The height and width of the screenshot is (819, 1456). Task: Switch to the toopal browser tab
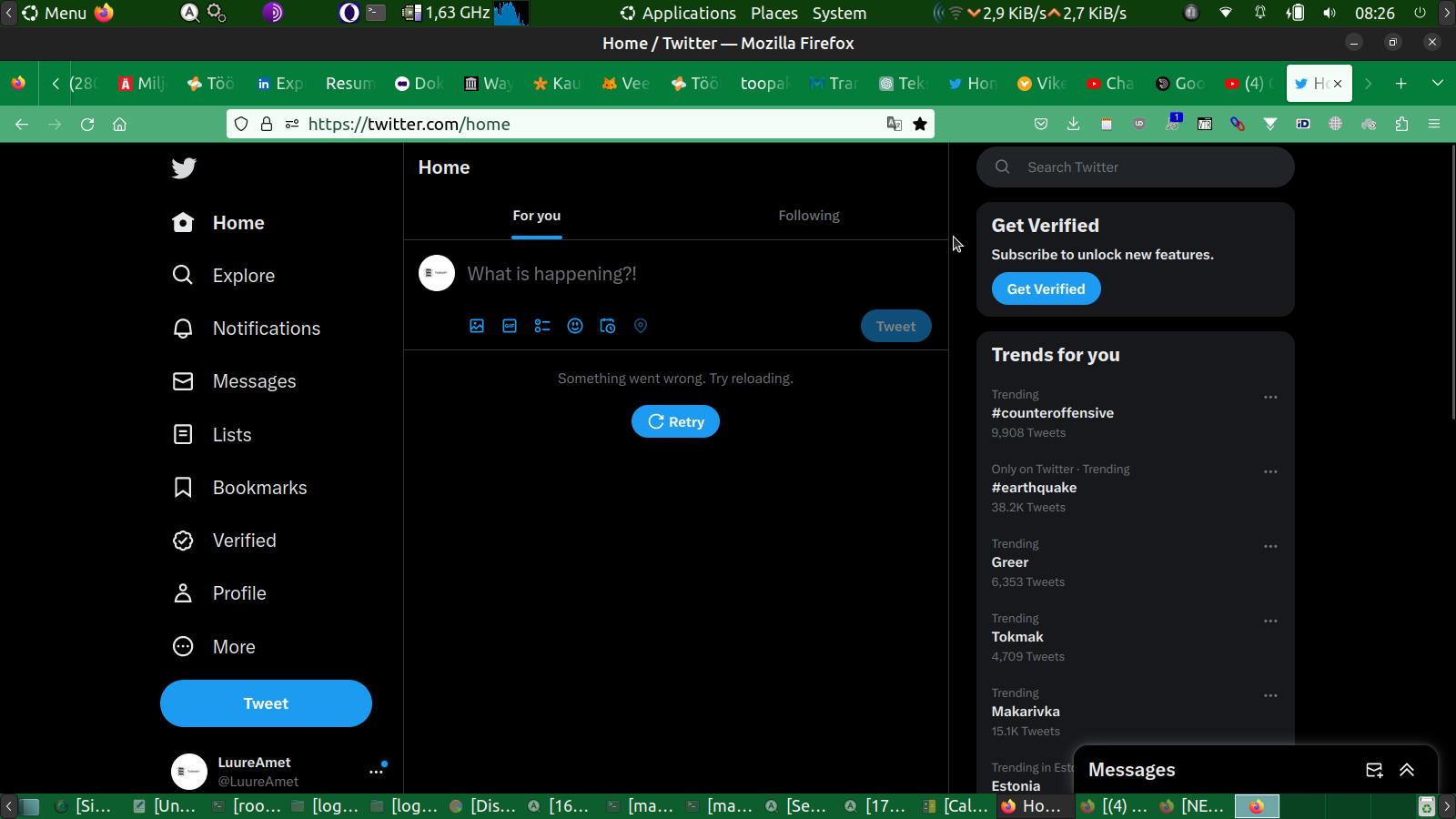point(763,84)
